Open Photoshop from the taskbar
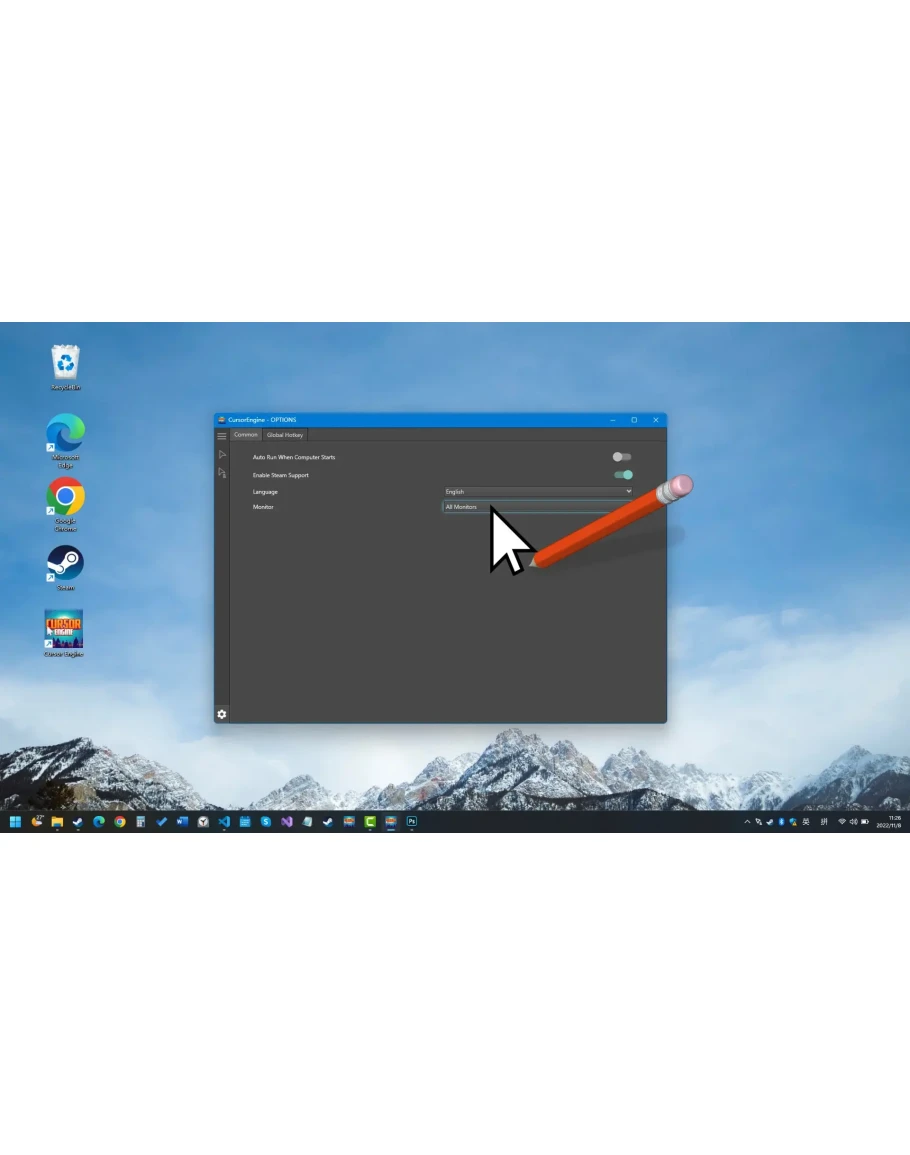This screenshot has height=1155, width=910. click(411, 822)
